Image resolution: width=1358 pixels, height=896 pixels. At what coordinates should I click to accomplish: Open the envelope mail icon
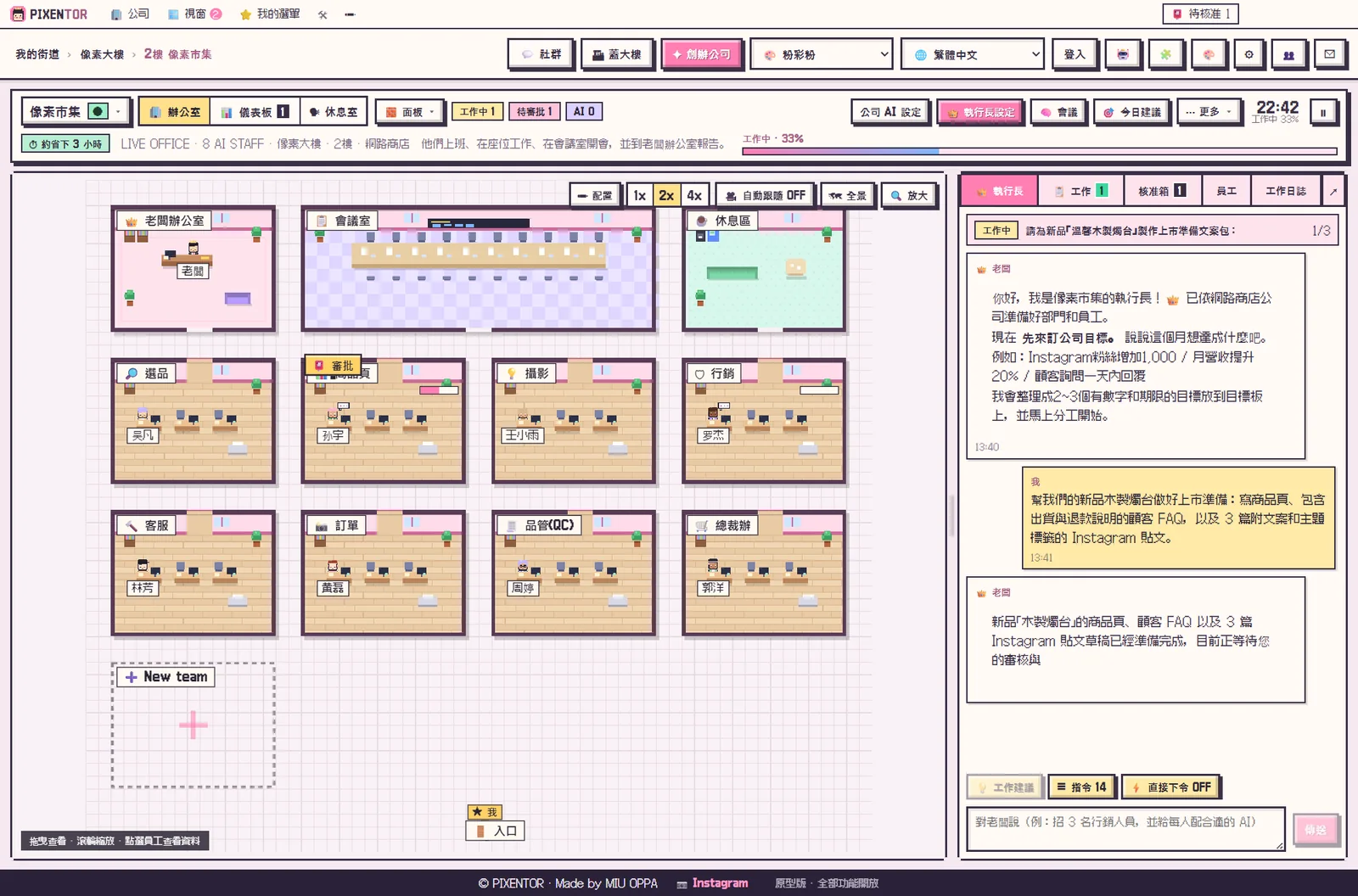click(x=1329, y=54)
